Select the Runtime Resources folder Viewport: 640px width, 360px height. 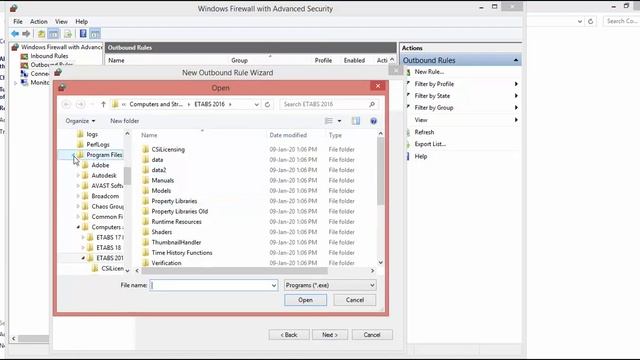coord(176,222)
